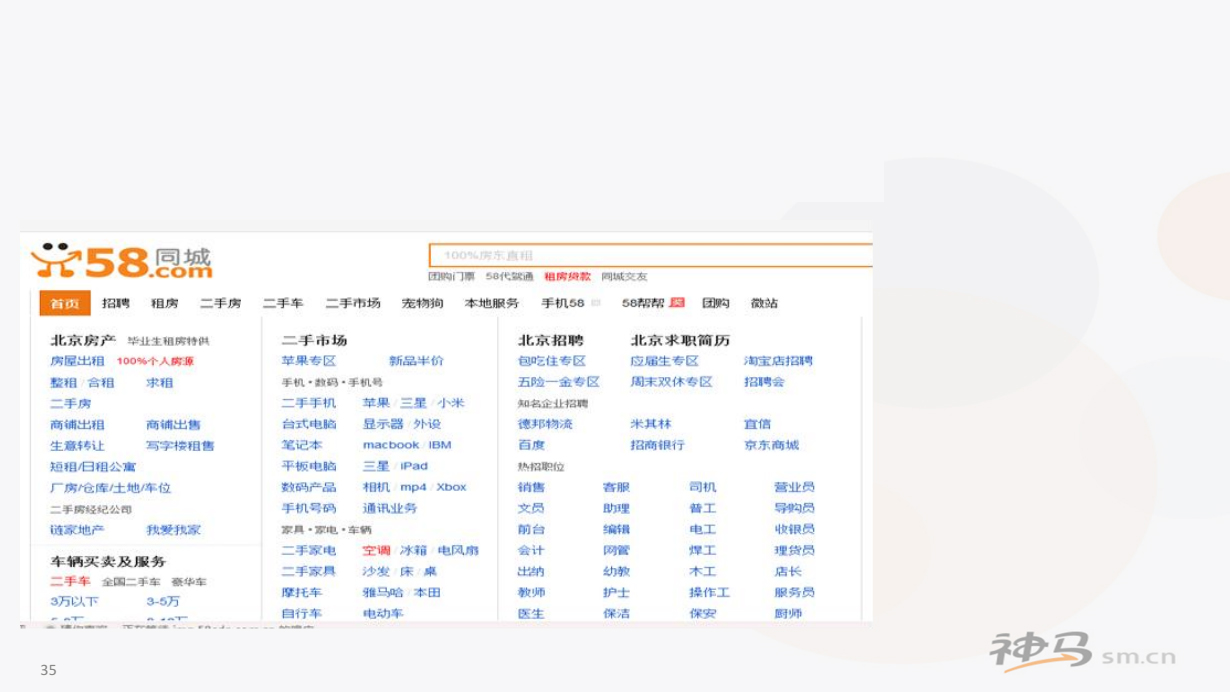The width and height of the screenshot is (1230, 692).
Task: Click the 58同城 logo
Action: pyautogui.click(x=121, y=261)
